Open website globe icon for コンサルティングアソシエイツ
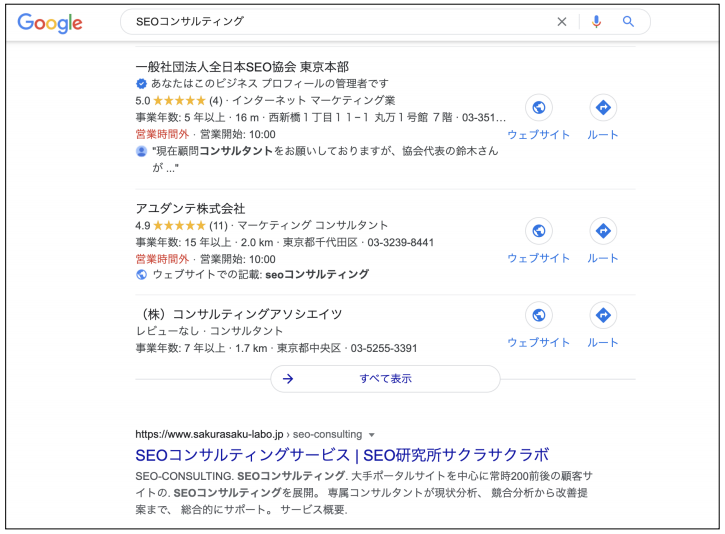Viewport: 725px width, 534px height. (x=539, y=315)
